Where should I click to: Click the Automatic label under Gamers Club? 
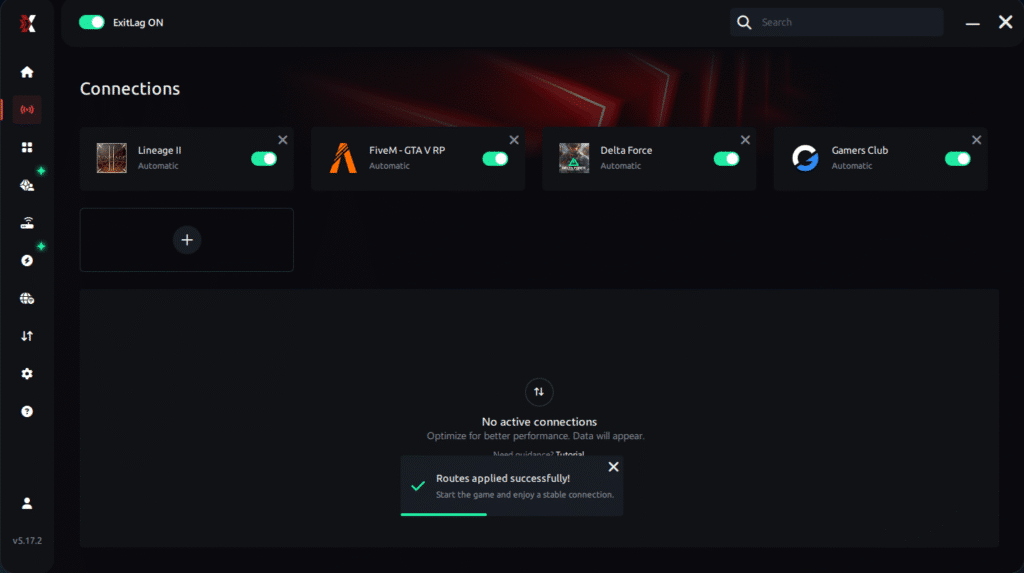pyautogui.click(x=852, y=166)
